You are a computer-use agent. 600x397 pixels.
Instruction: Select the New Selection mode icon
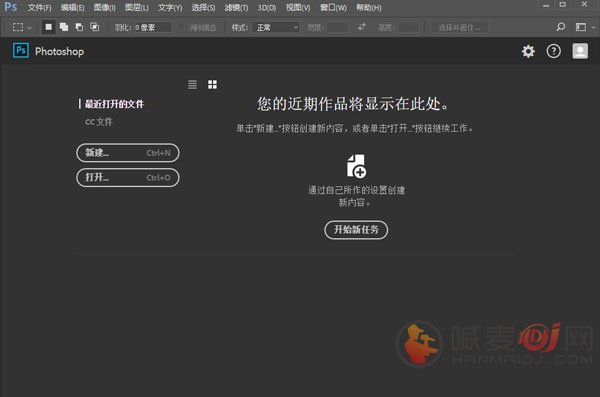48,27
